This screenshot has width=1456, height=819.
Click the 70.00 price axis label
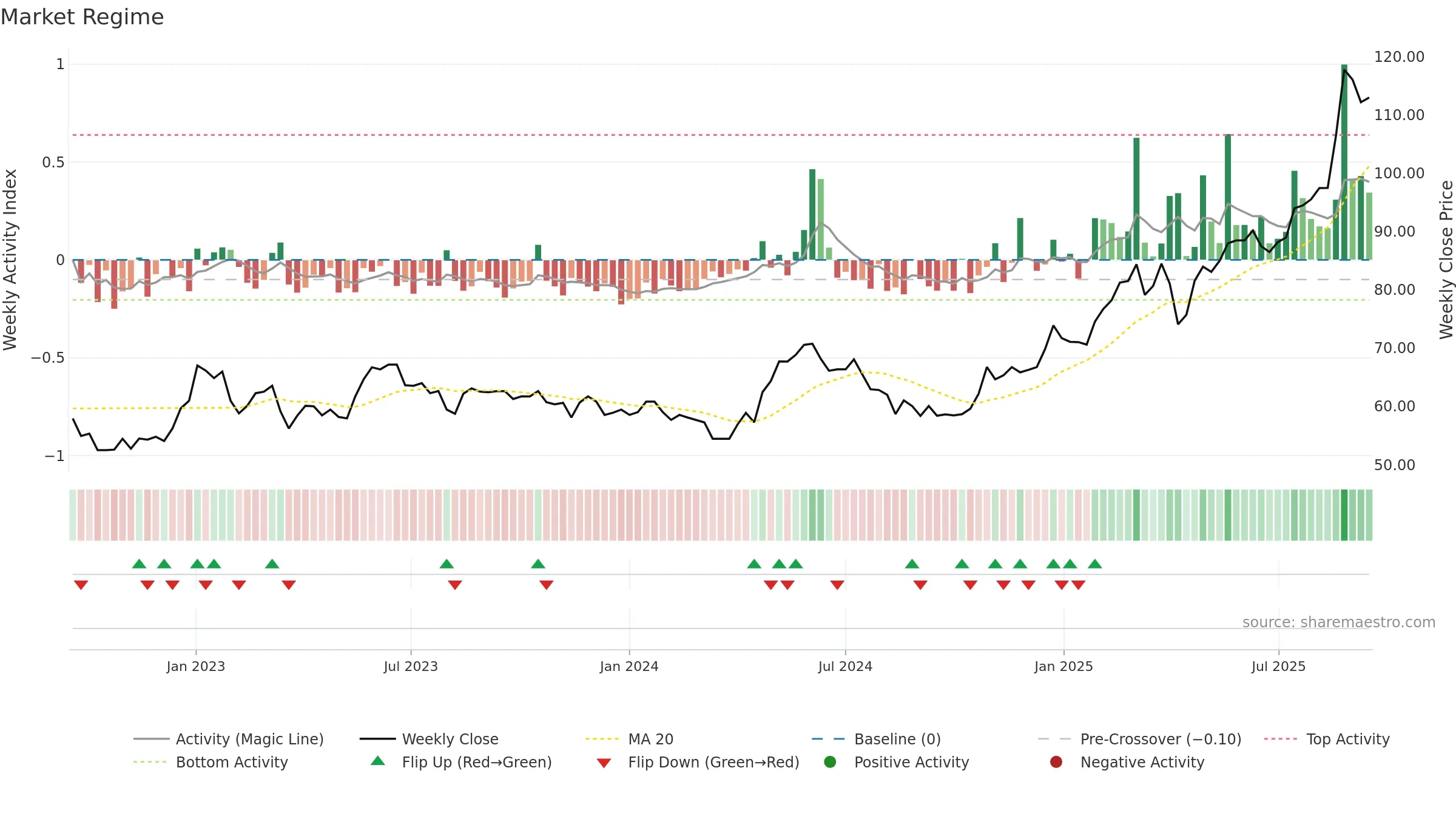click(x=1395, y=348)
